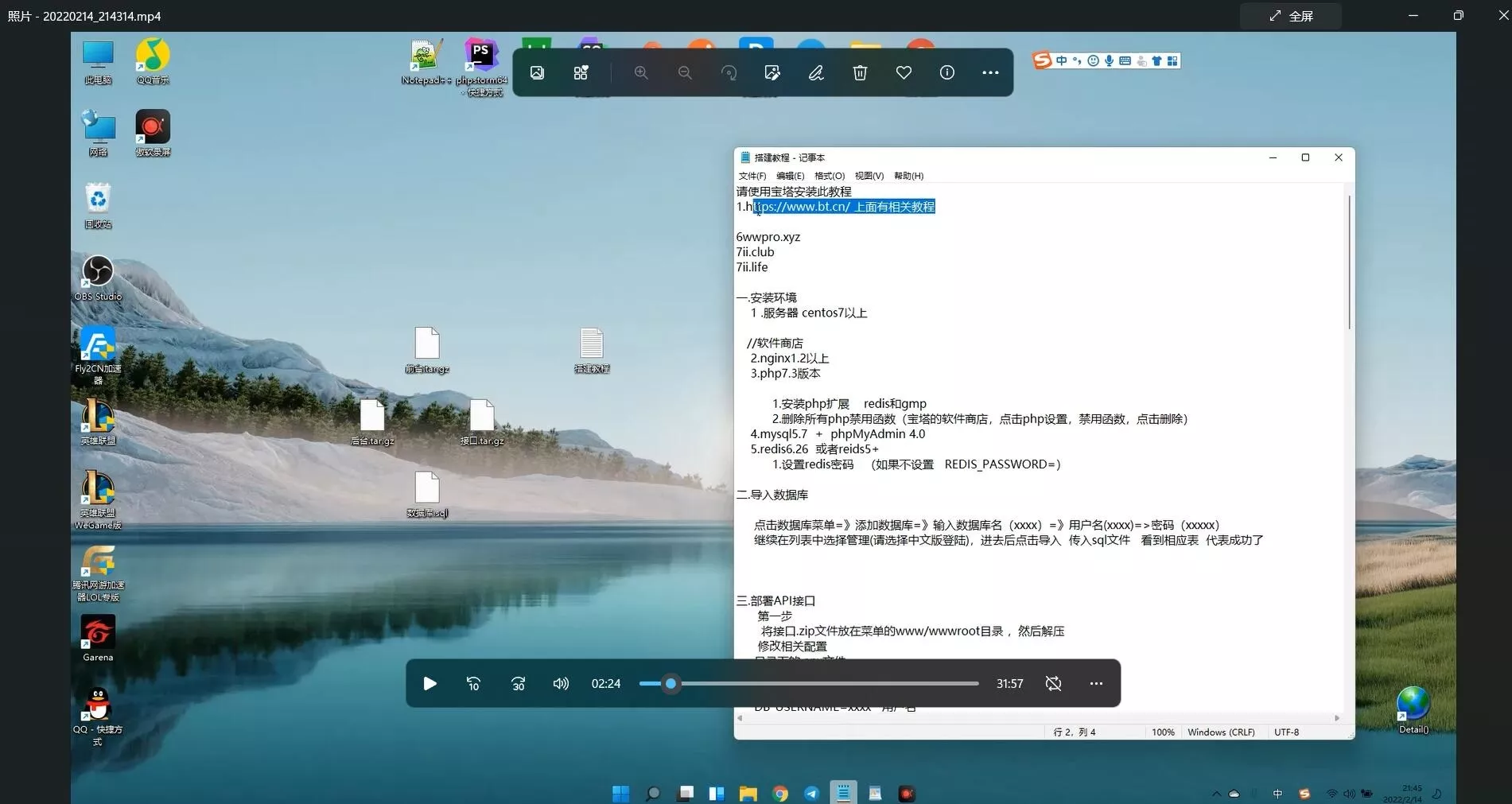Open the edit image tool

772,72
